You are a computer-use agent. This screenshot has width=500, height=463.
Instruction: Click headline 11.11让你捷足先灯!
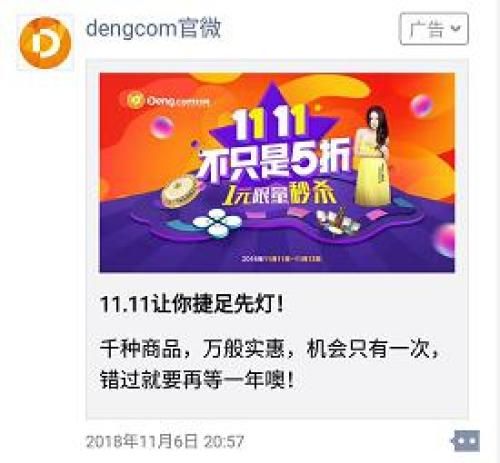[192, 303]
